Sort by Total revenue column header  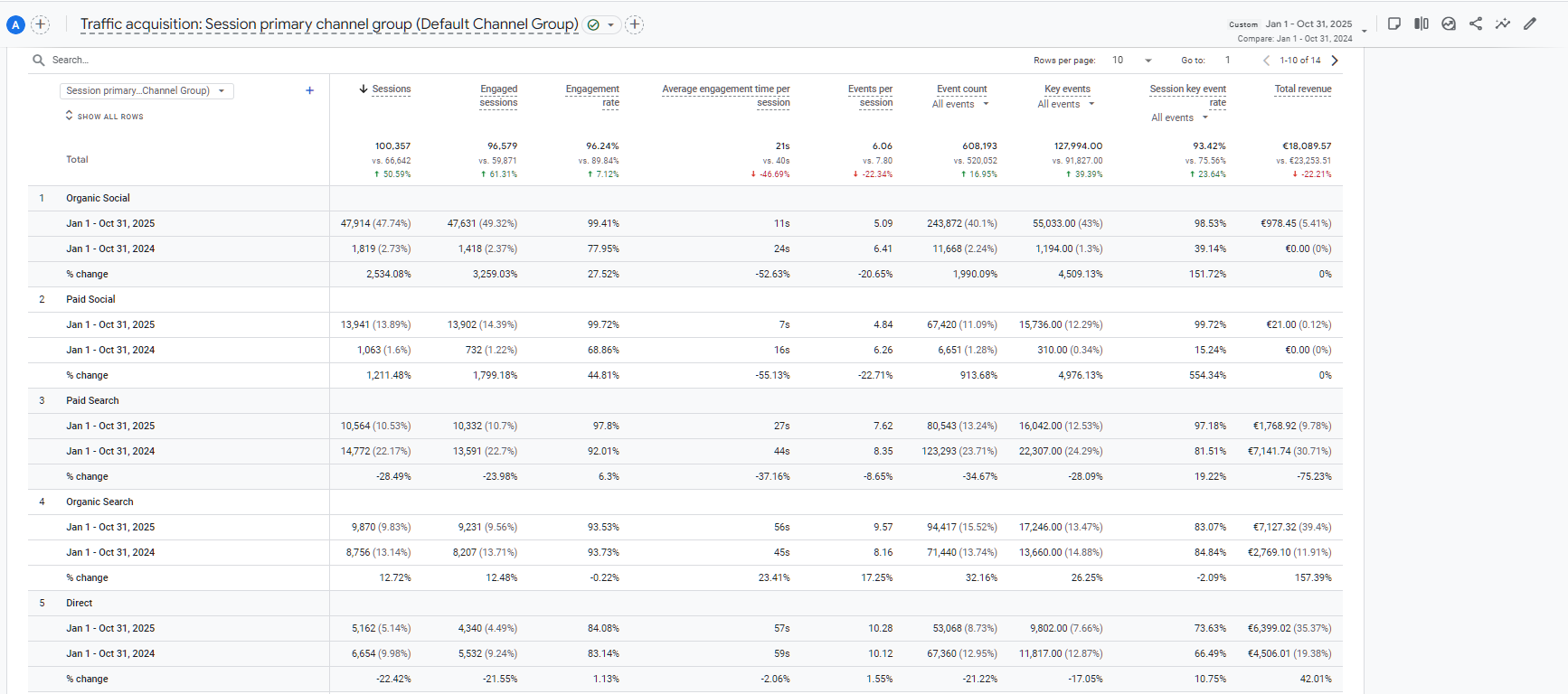point(1302,89)
